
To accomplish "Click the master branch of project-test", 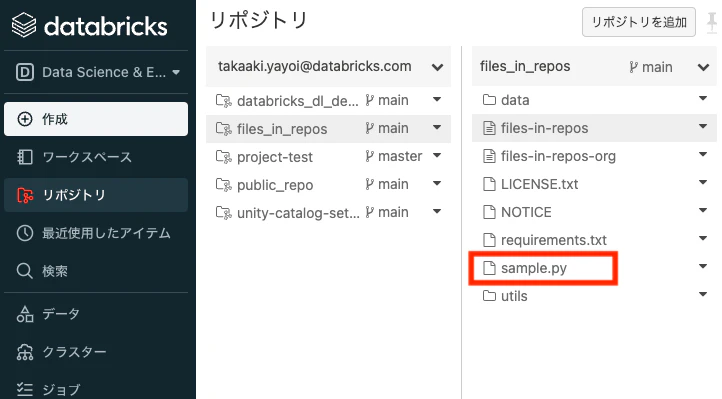I will point(394,156).
